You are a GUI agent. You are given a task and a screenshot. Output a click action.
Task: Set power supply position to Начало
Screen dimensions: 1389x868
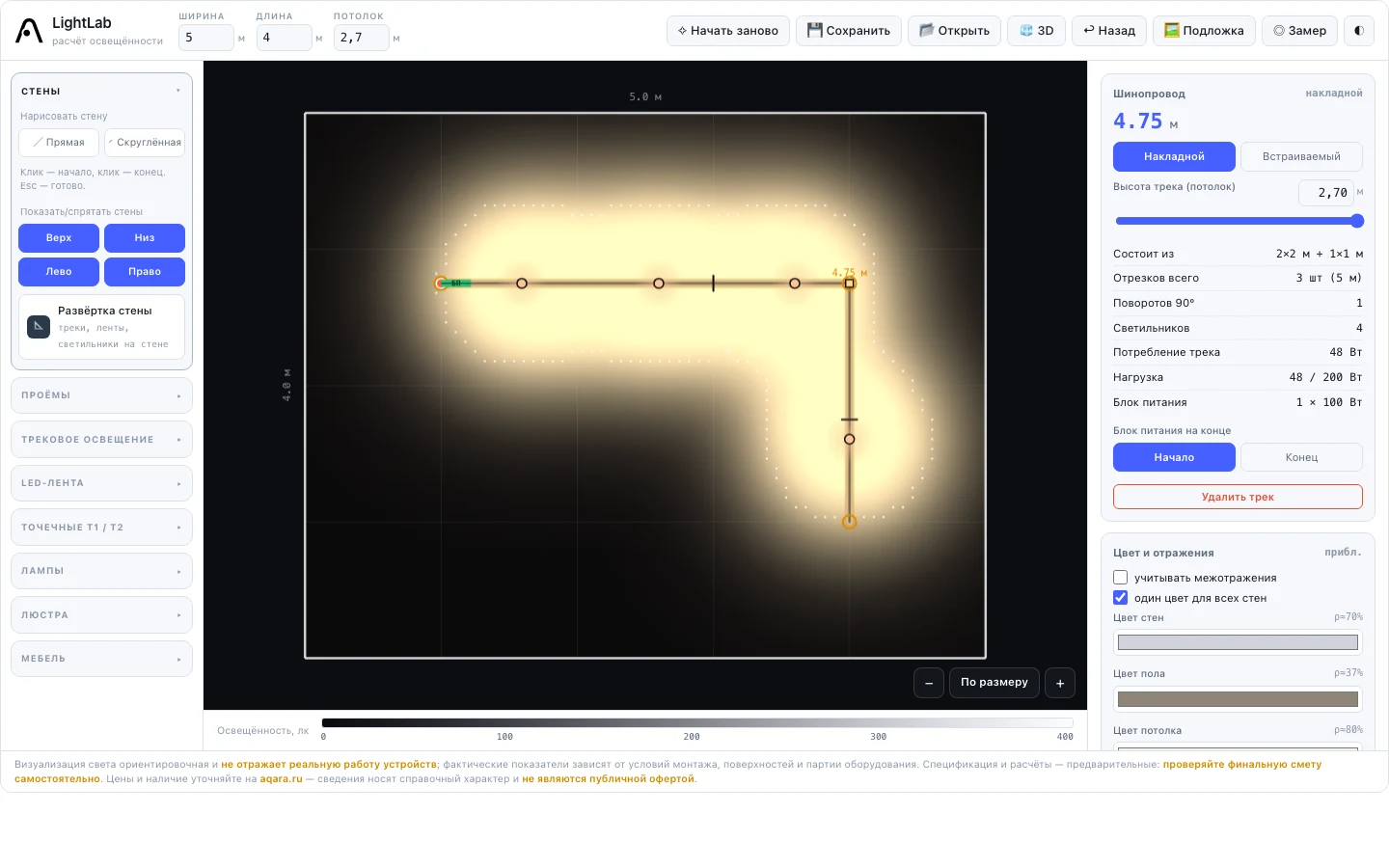pos(1174,457)
